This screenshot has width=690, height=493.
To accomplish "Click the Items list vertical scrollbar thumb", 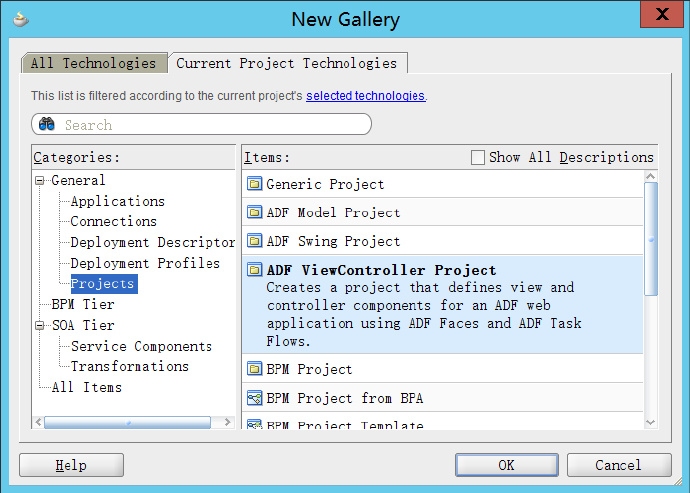I will pyautogui.click(x=651, y=239).
